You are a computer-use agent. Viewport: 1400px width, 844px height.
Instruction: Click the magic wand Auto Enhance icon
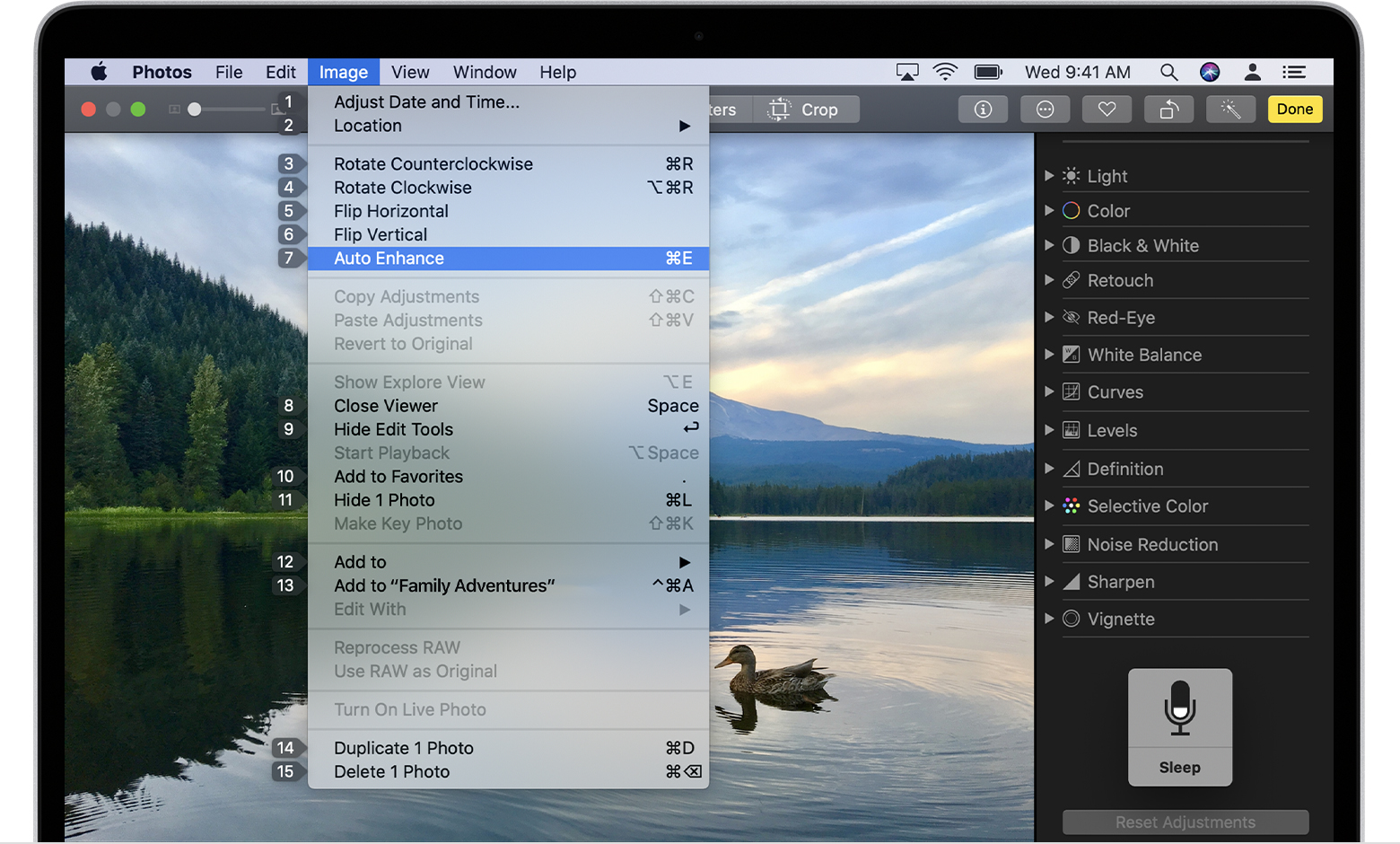(x=1230, y=110)
